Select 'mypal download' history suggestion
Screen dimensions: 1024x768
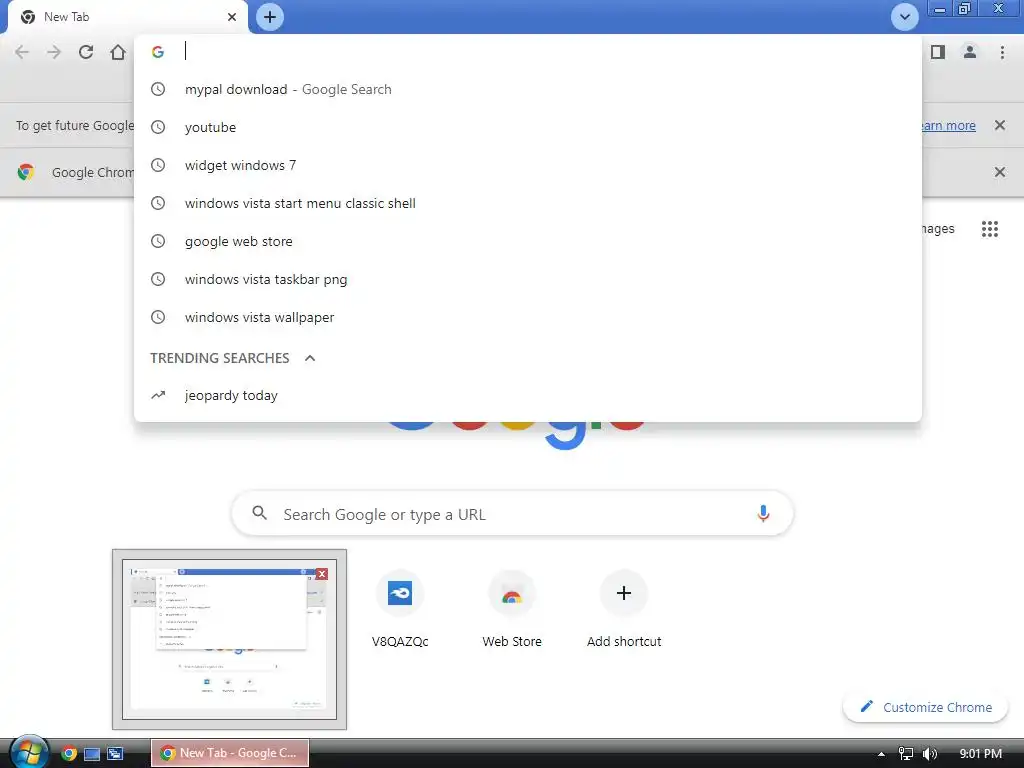pyautogui.click(x=528, y=89)
